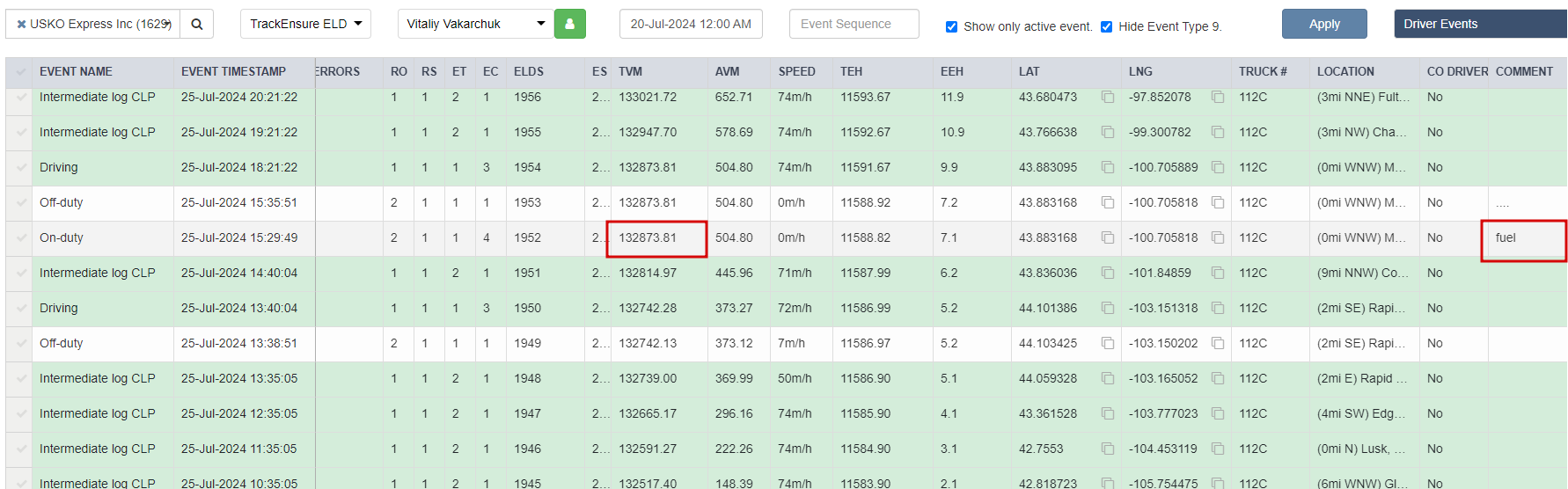Viewport: 1568px width, 489px height.
Task: Copy latitude 44.101386 using its copy icon
Action: point(1108,308)
